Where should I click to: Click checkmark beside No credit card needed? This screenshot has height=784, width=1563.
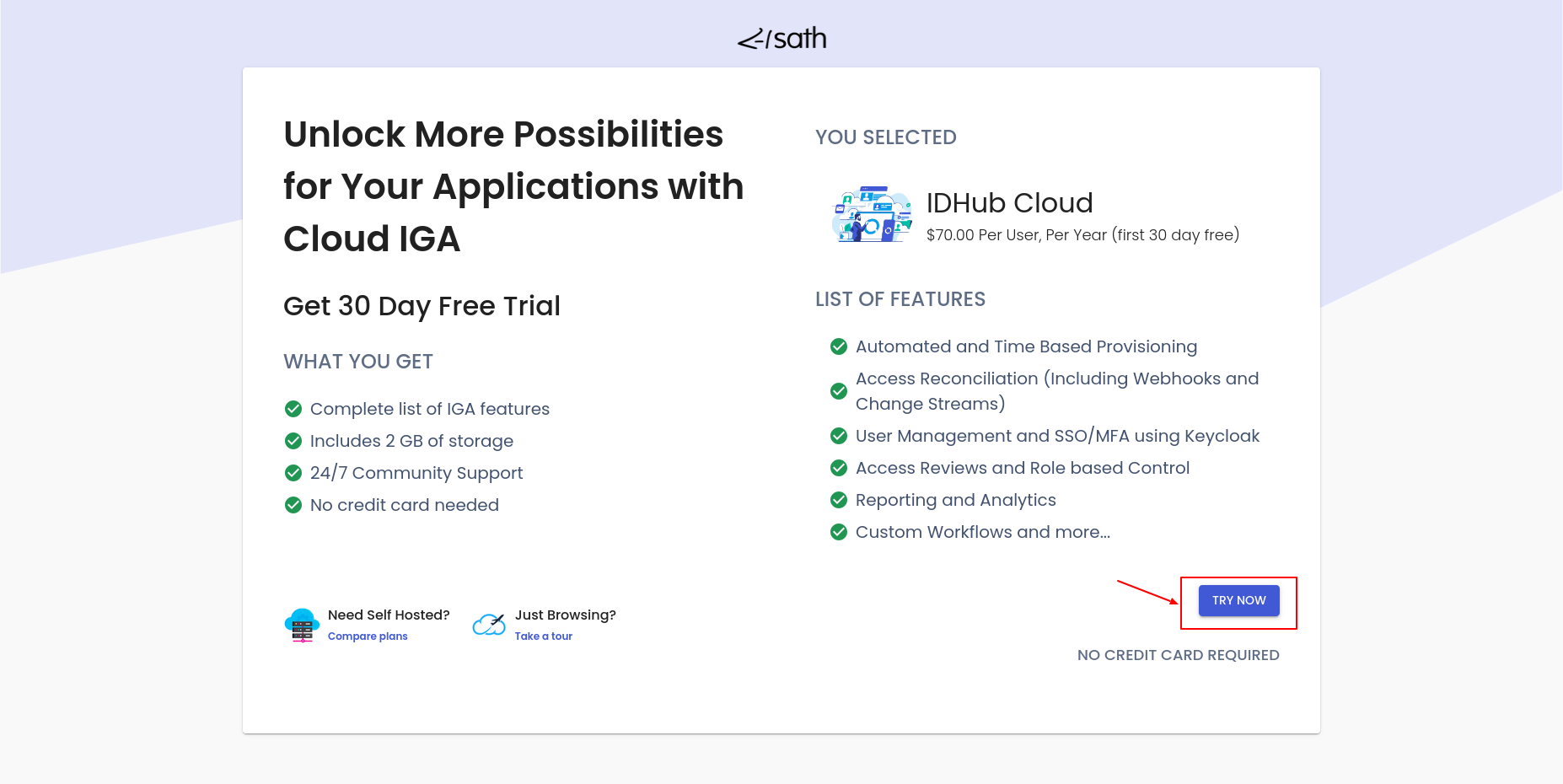(293, 505)
